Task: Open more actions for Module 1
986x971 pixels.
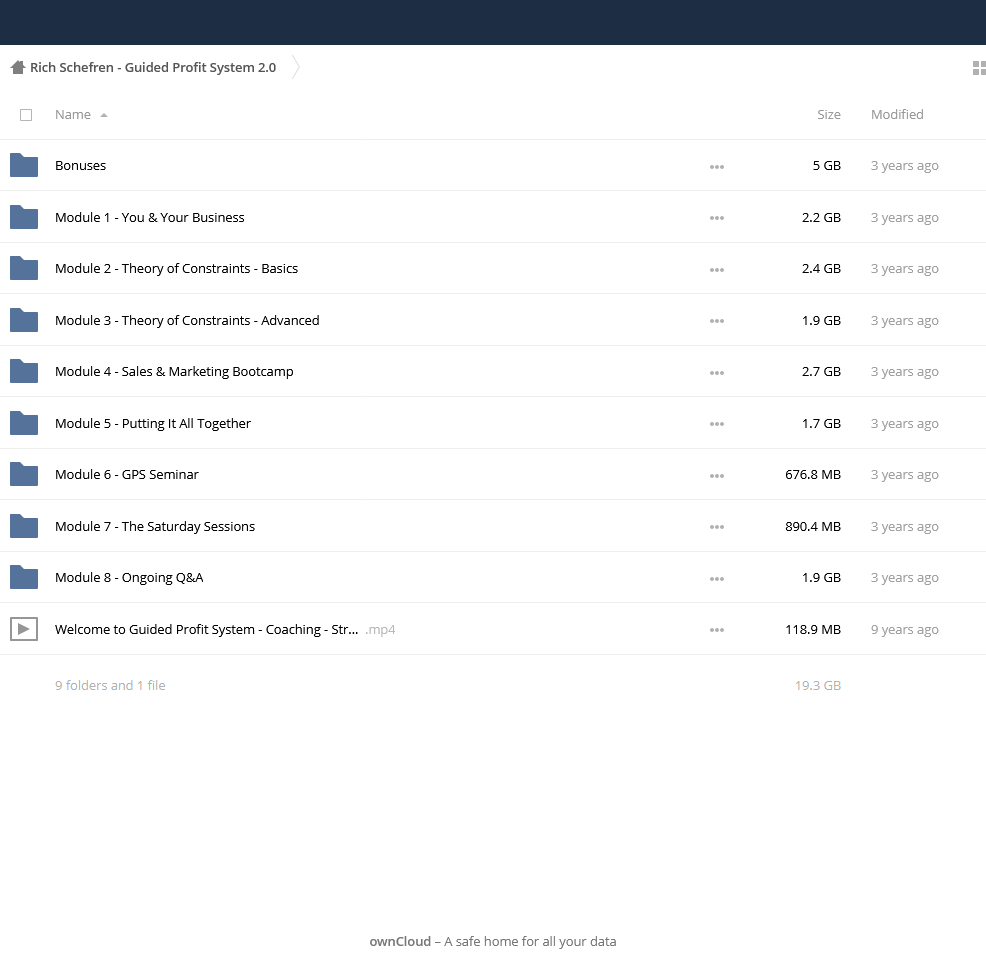Action: point(717,218)
